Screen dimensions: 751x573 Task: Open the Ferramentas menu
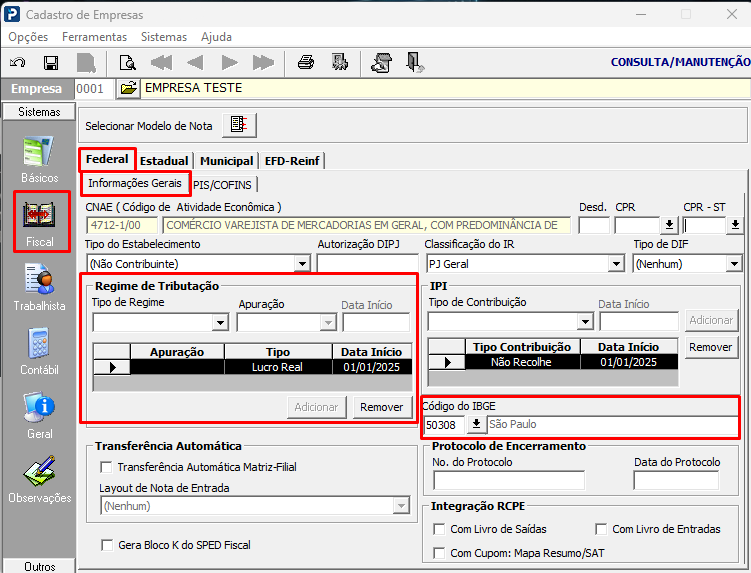coord(94,37)
